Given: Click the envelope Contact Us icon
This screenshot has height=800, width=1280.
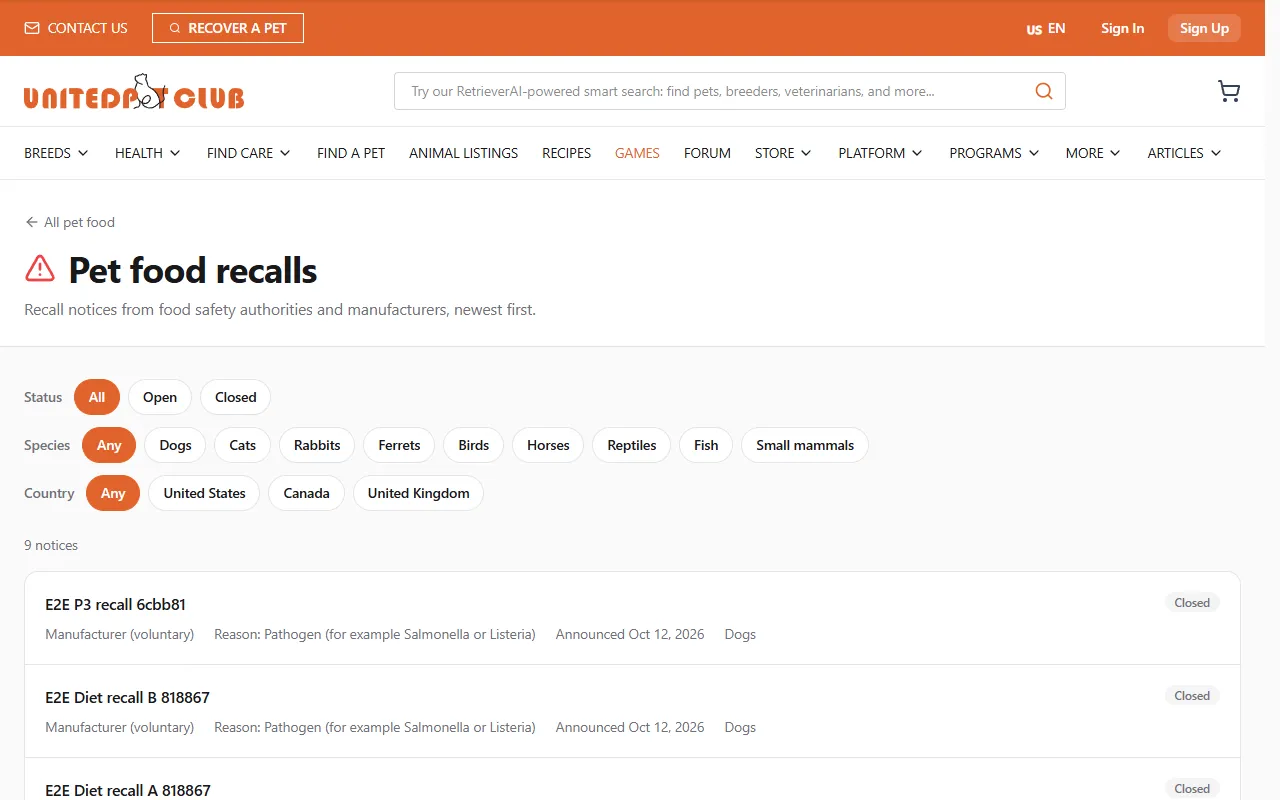Looking at the screenshot, I should [x=32, y=28].
